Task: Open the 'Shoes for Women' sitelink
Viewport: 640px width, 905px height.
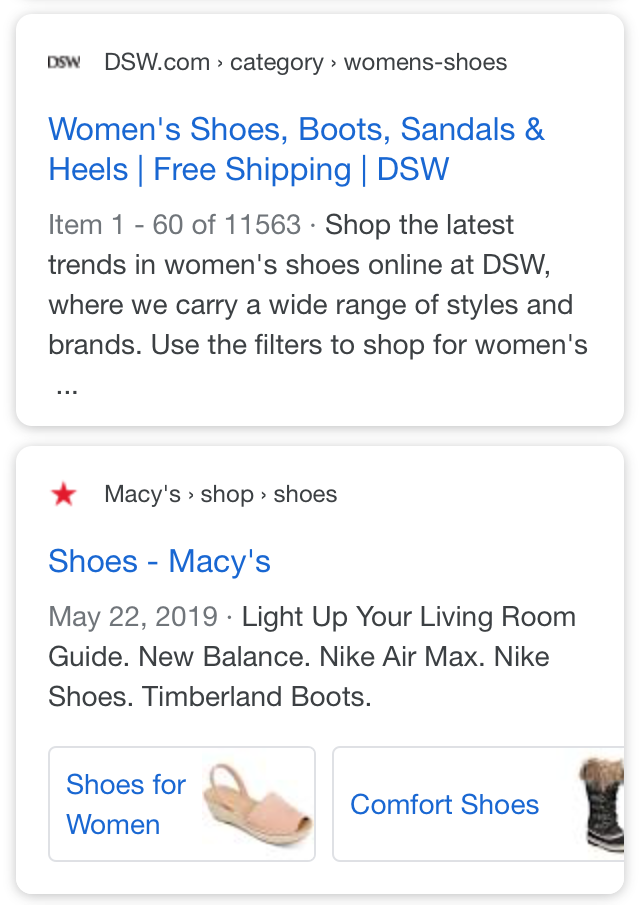Action: 182,804
